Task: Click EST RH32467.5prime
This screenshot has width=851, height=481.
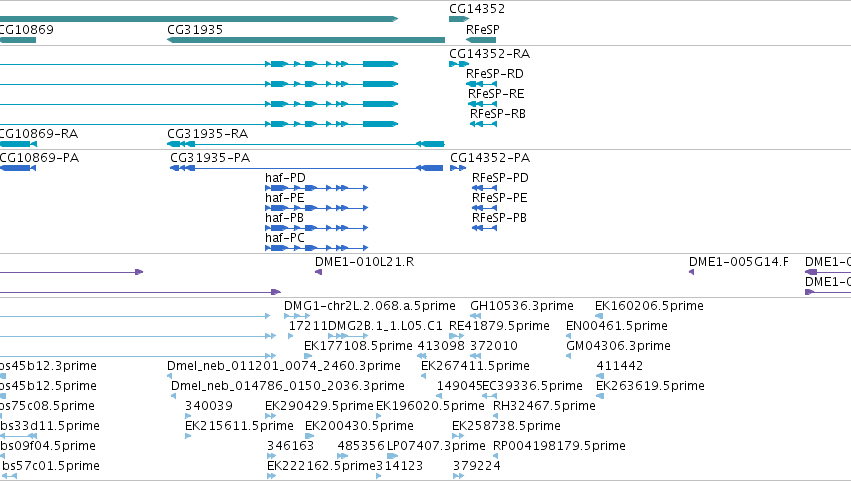Action: click(x=544, y=406)
